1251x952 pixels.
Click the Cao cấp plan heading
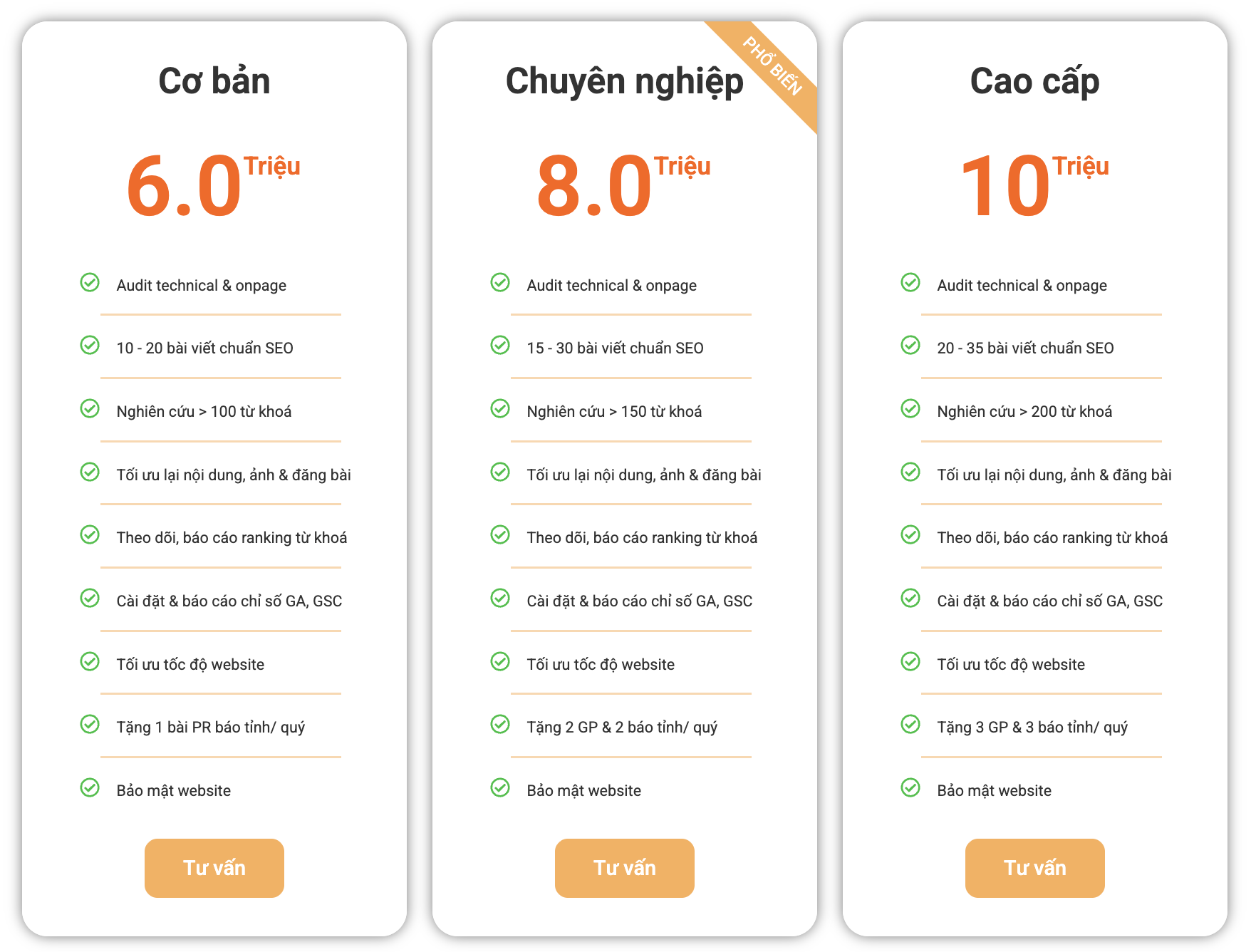click(x=1034, y=81)
